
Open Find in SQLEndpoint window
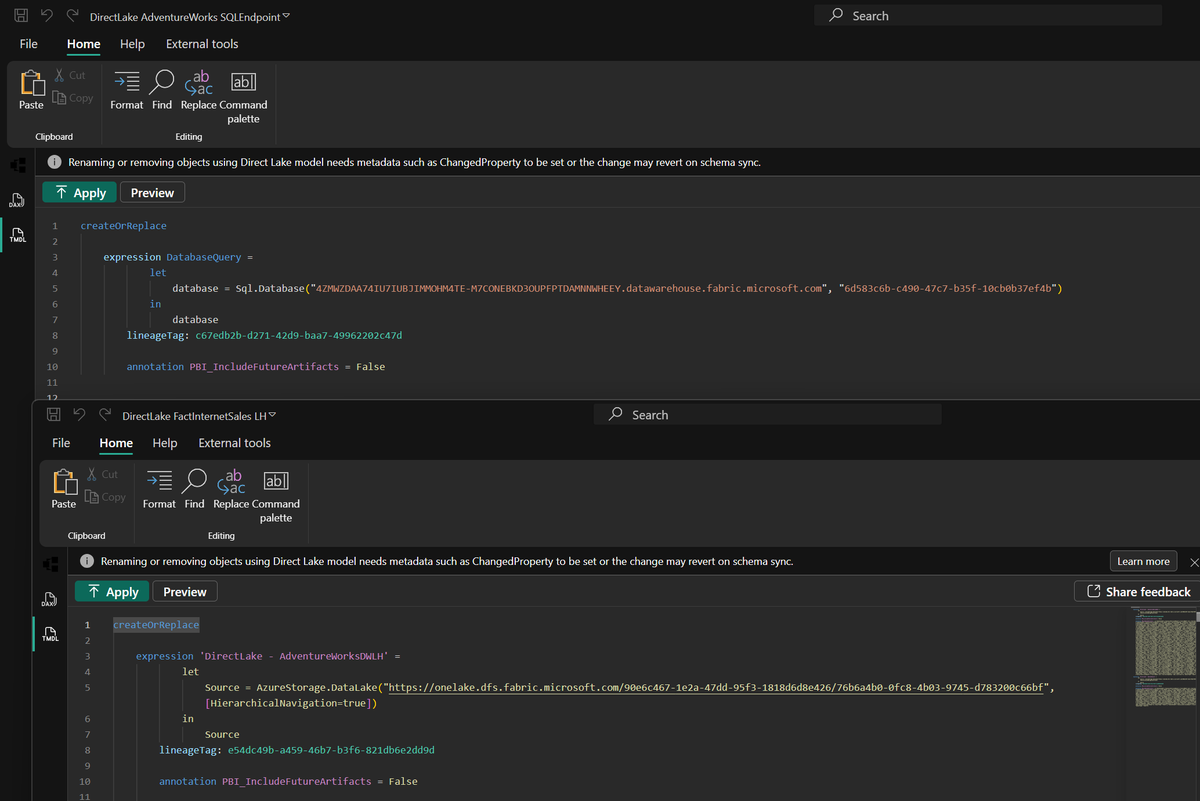click(162, 90)
